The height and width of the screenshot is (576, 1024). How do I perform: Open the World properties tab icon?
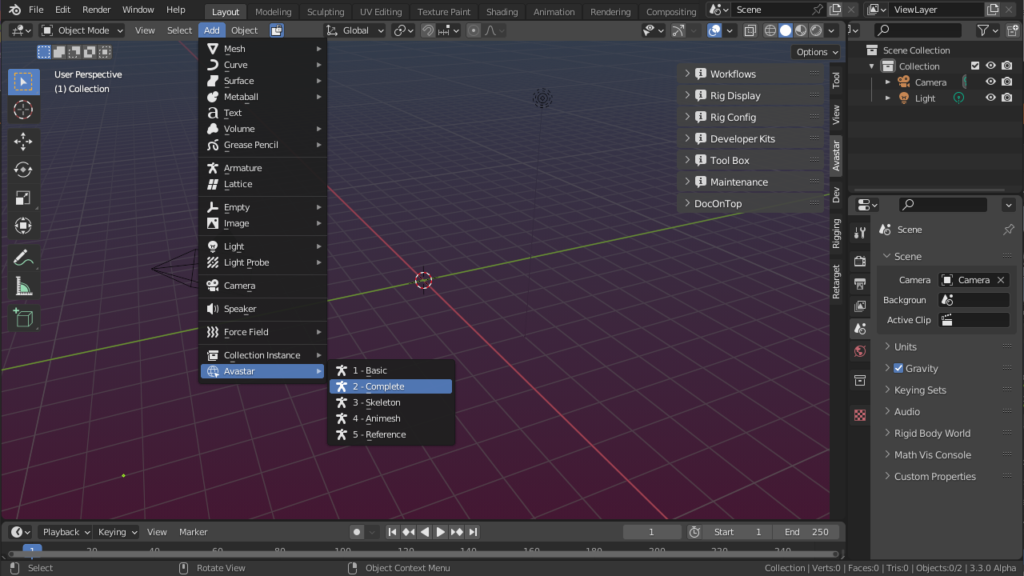pos(860,351)
